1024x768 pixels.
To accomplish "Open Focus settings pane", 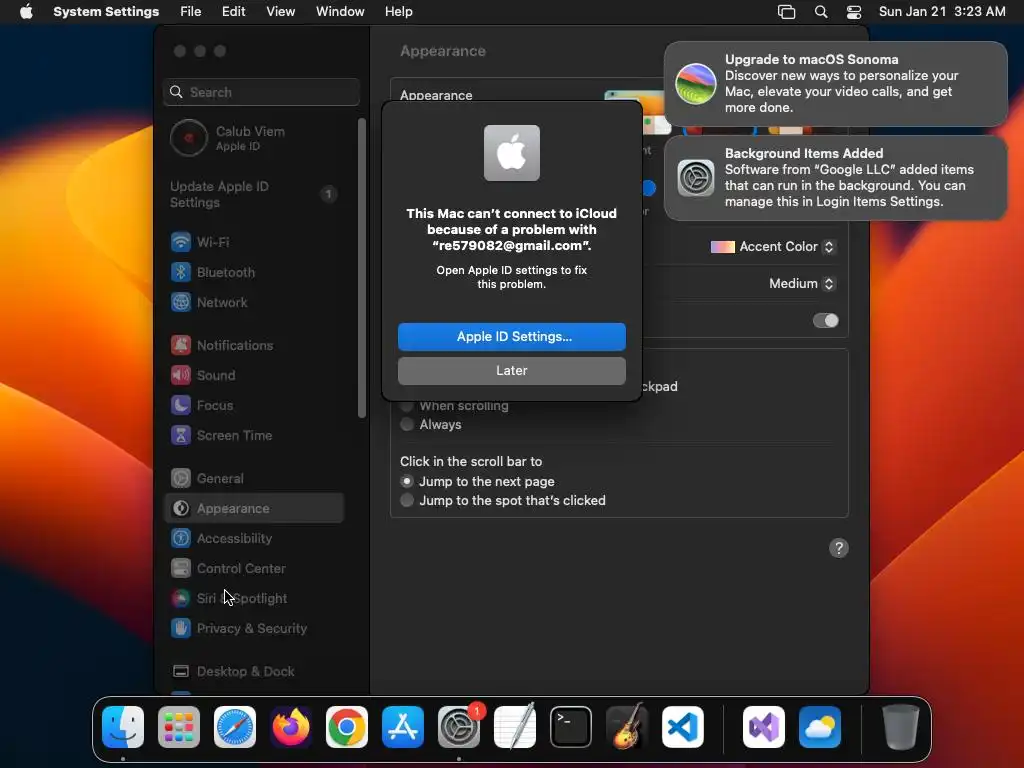I will click(x=253, y=406).
